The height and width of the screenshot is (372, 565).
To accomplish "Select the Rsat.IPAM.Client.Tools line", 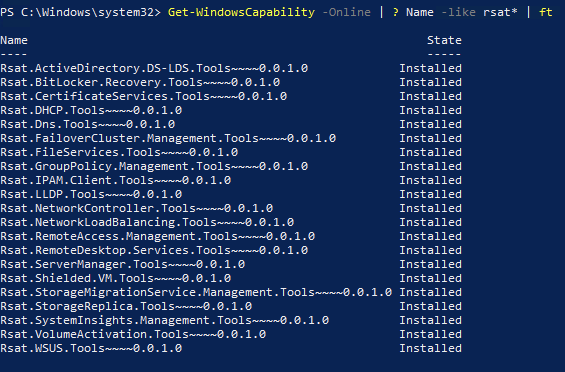I will (x=116, y=180).
